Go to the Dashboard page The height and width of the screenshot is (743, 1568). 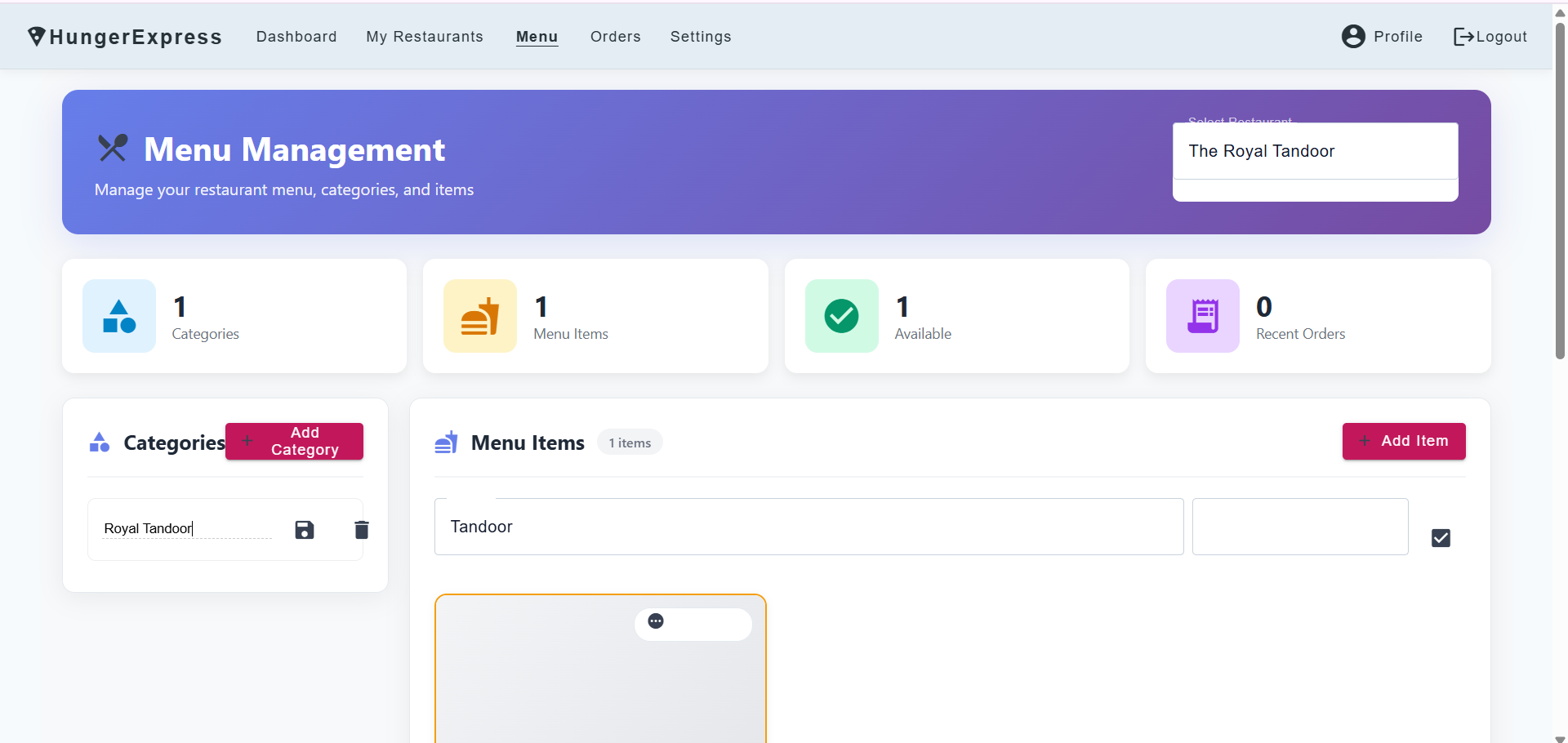click(x=296, y=37)
